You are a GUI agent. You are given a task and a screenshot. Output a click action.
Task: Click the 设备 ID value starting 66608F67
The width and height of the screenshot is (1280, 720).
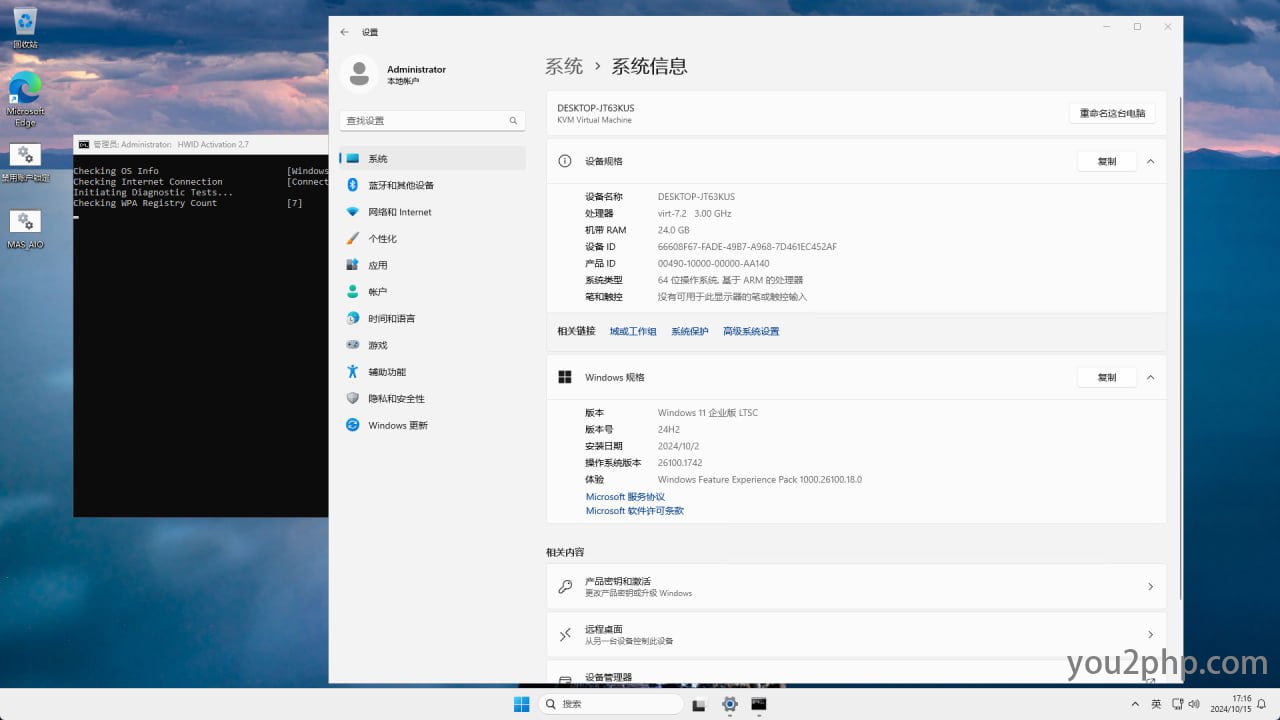click(x=748, y=247)
